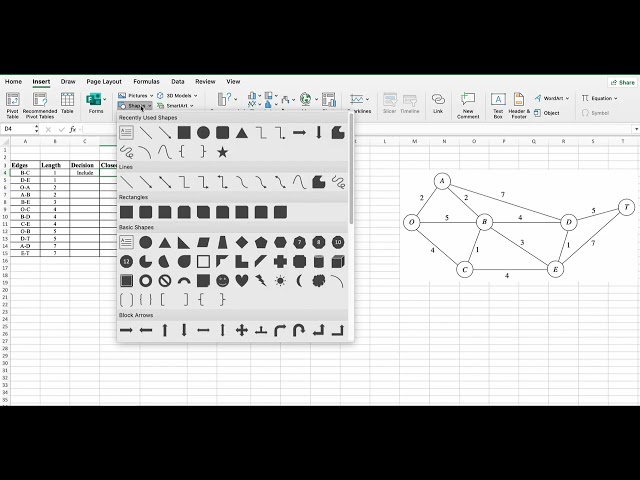The image size is (640, 480).
Task: Choose the scribble shape in Lines section
Action: click(x=338, y=182)
